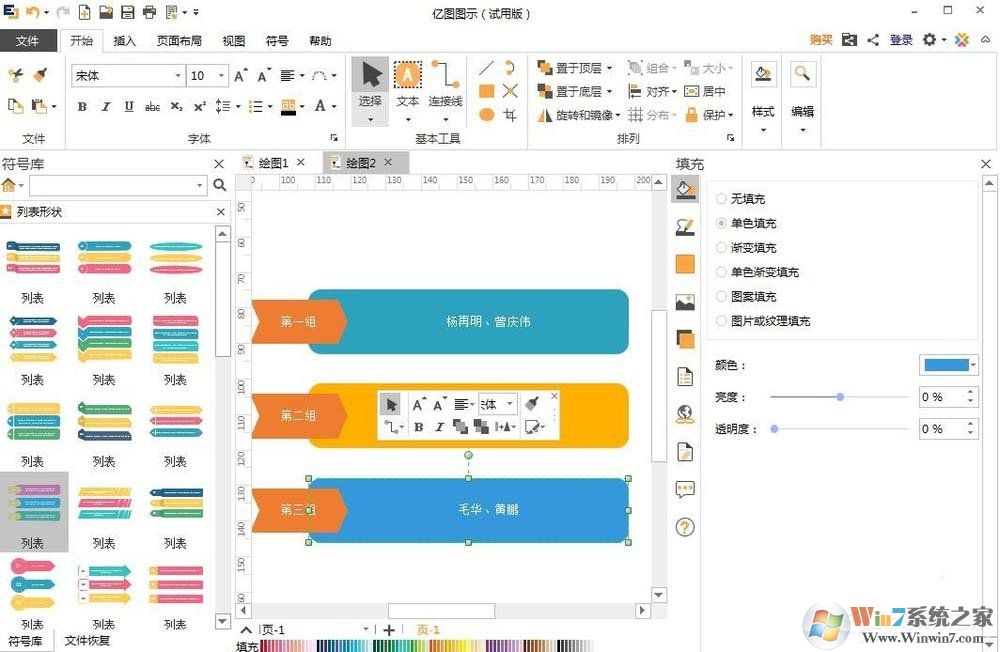1000x652 pixels.
Task: Open the 宋体 font family dropdown
Action: point(180,75)
